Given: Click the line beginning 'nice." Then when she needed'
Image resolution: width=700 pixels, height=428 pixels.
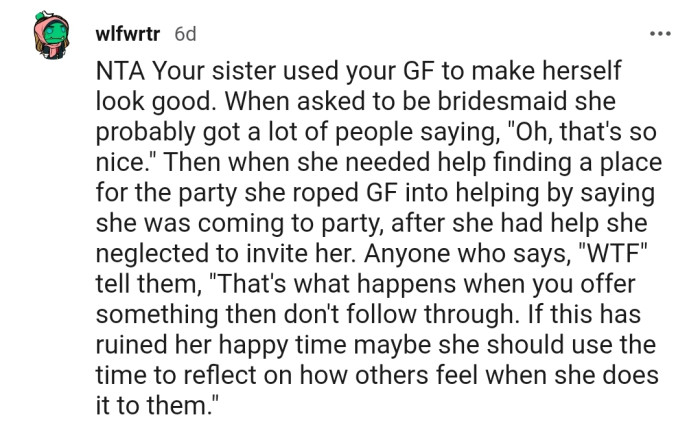Looking at the screenshot, I should 379,162.
